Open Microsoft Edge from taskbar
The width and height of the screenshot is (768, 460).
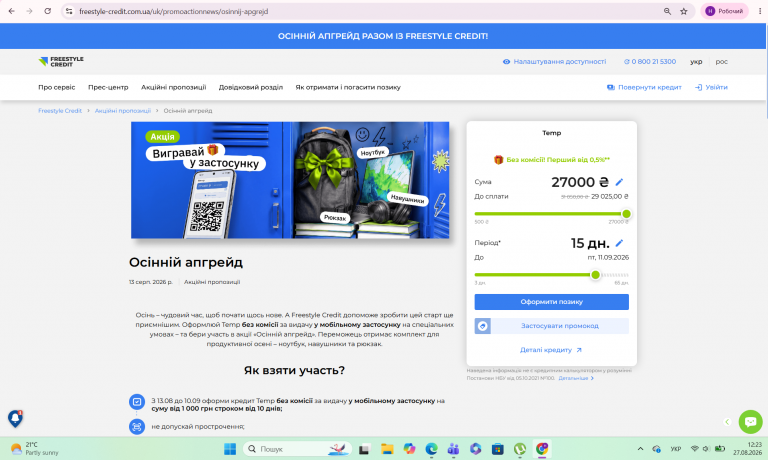(431, 449)
